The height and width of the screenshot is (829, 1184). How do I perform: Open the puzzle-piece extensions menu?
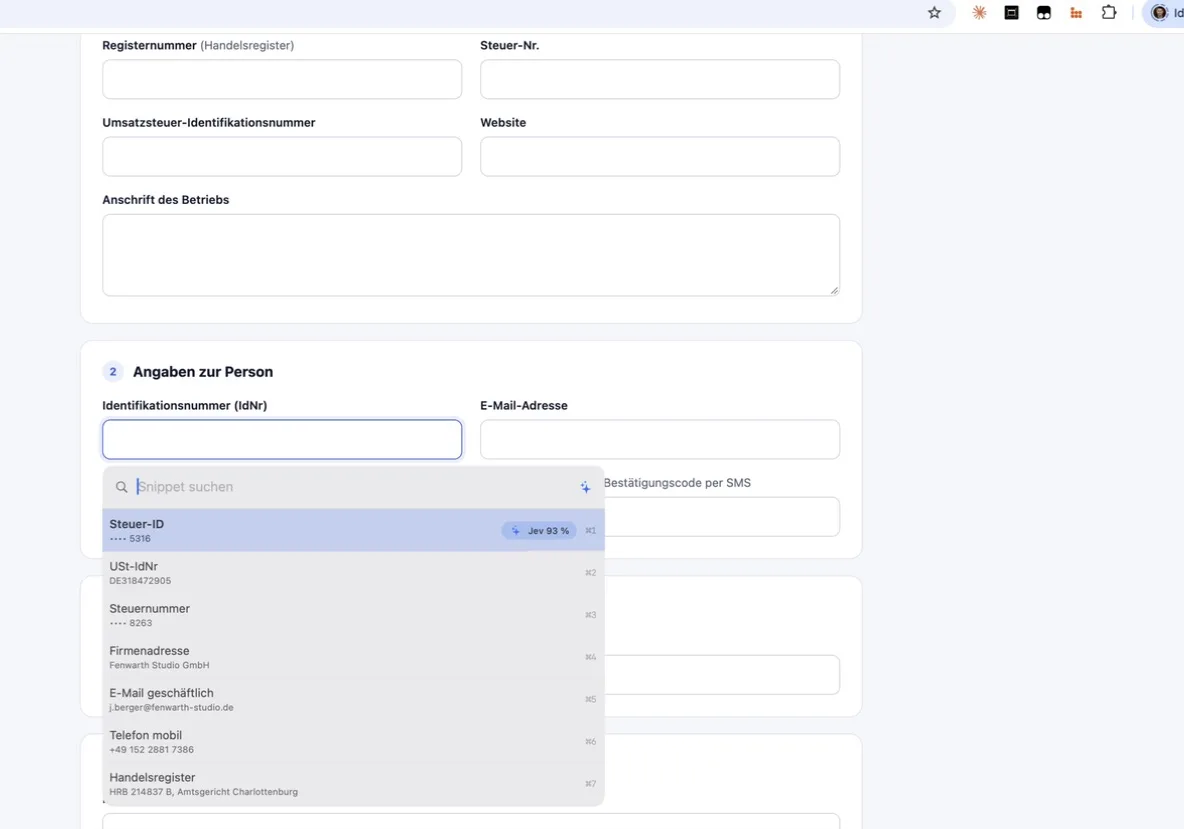[x=1108, y=12]
